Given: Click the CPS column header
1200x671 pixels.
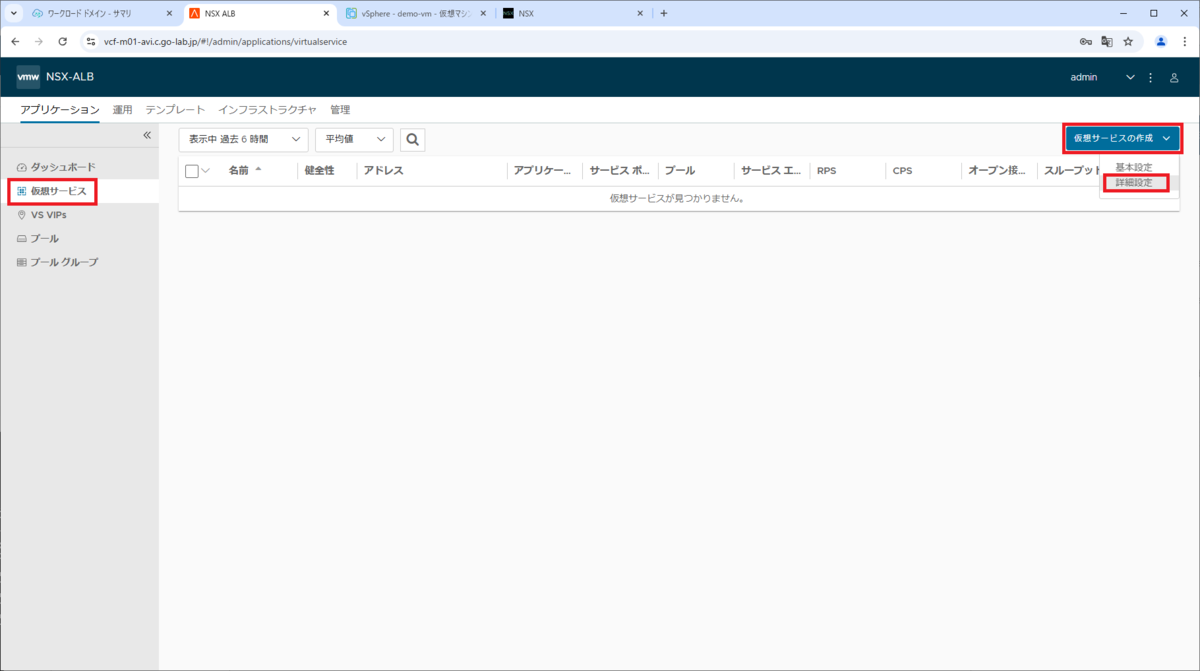Looking at the screenshot, I should [903, 171].
